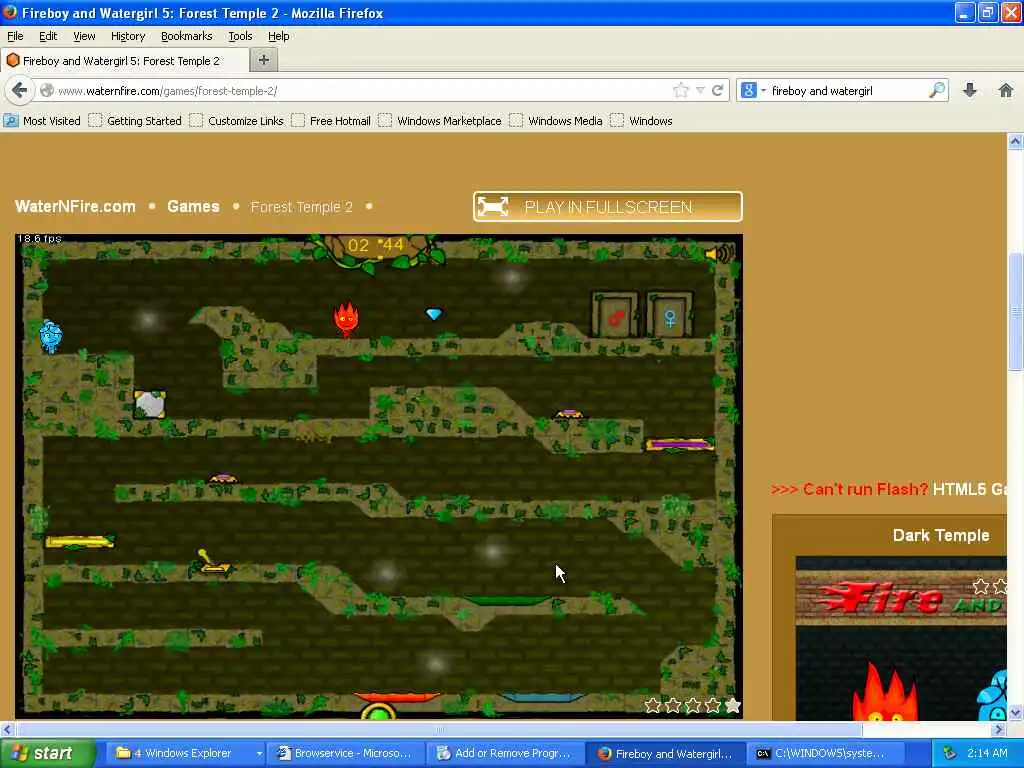The width and height of the screenshot is (1024, 768).
Task: Click the PLAY IN FULLSCREEN button
Action: tap(607, 206)
